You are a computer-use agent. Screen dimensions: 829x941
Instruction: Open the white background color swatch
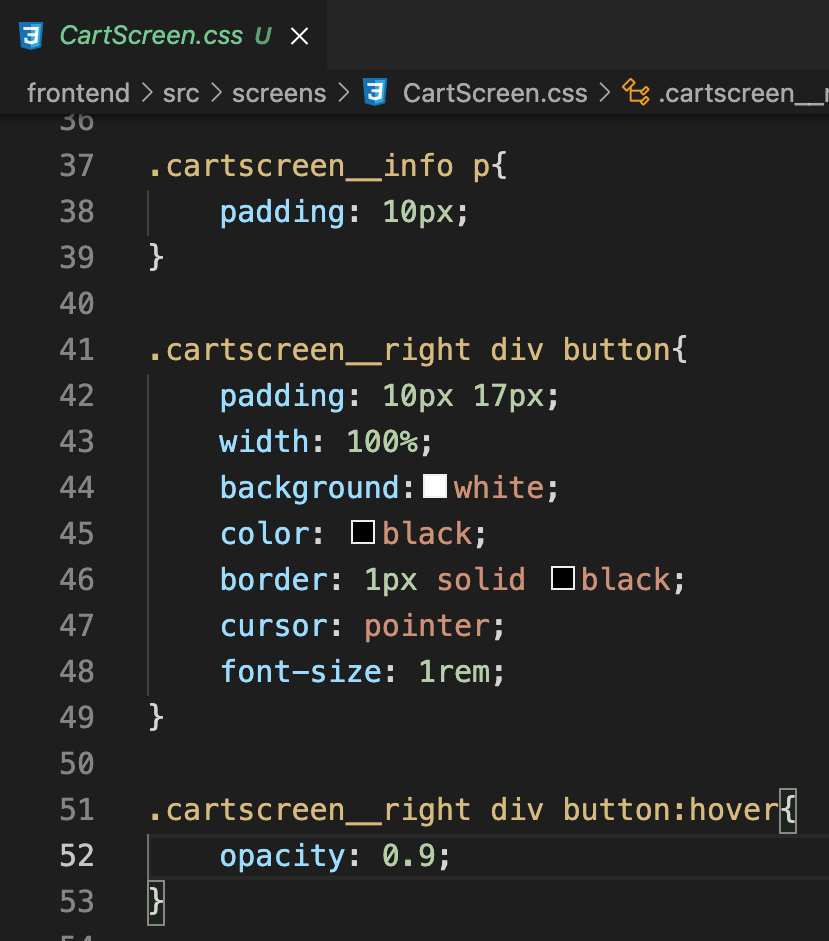pyautogui.click(x=435, y=486)
